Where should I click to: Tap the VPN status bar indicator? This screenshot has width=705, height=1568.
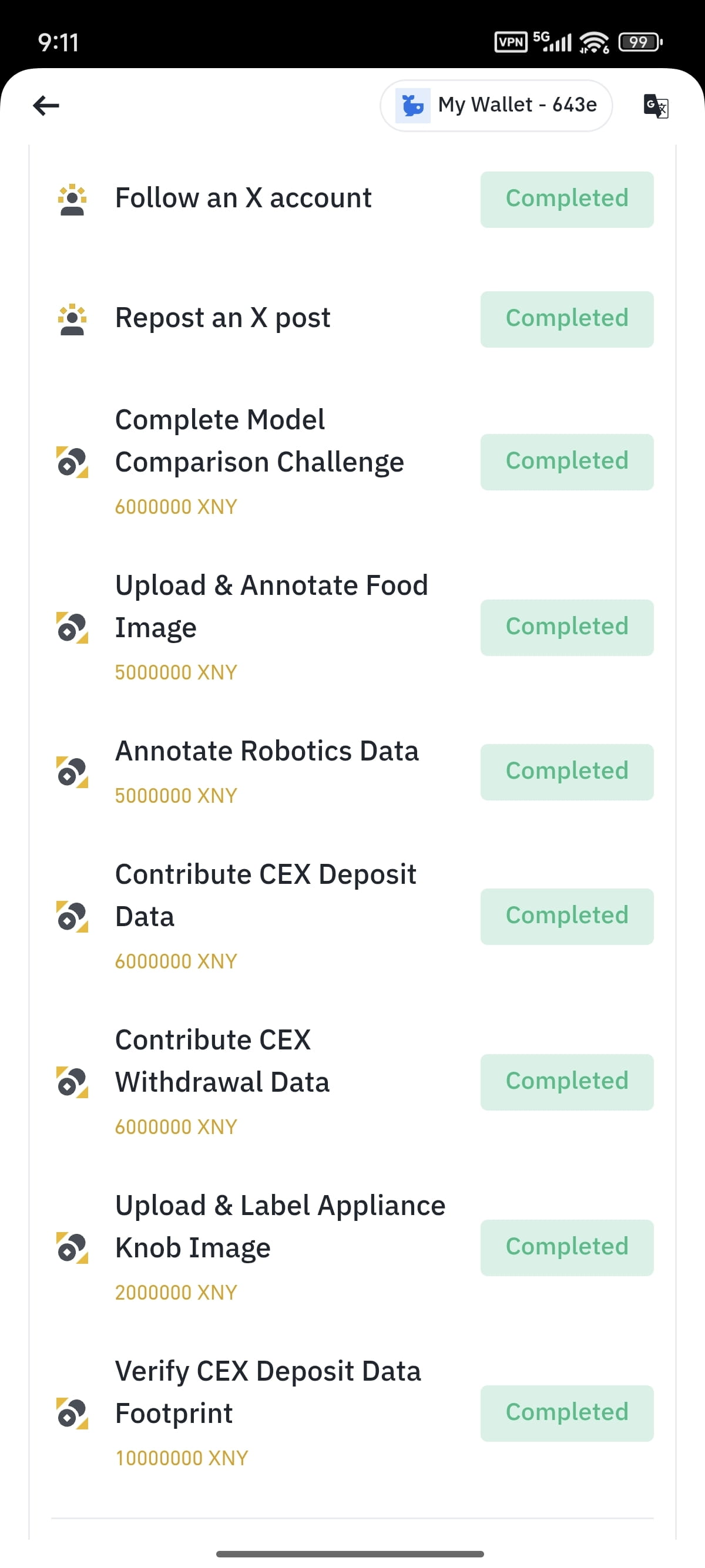click(511, 42)
